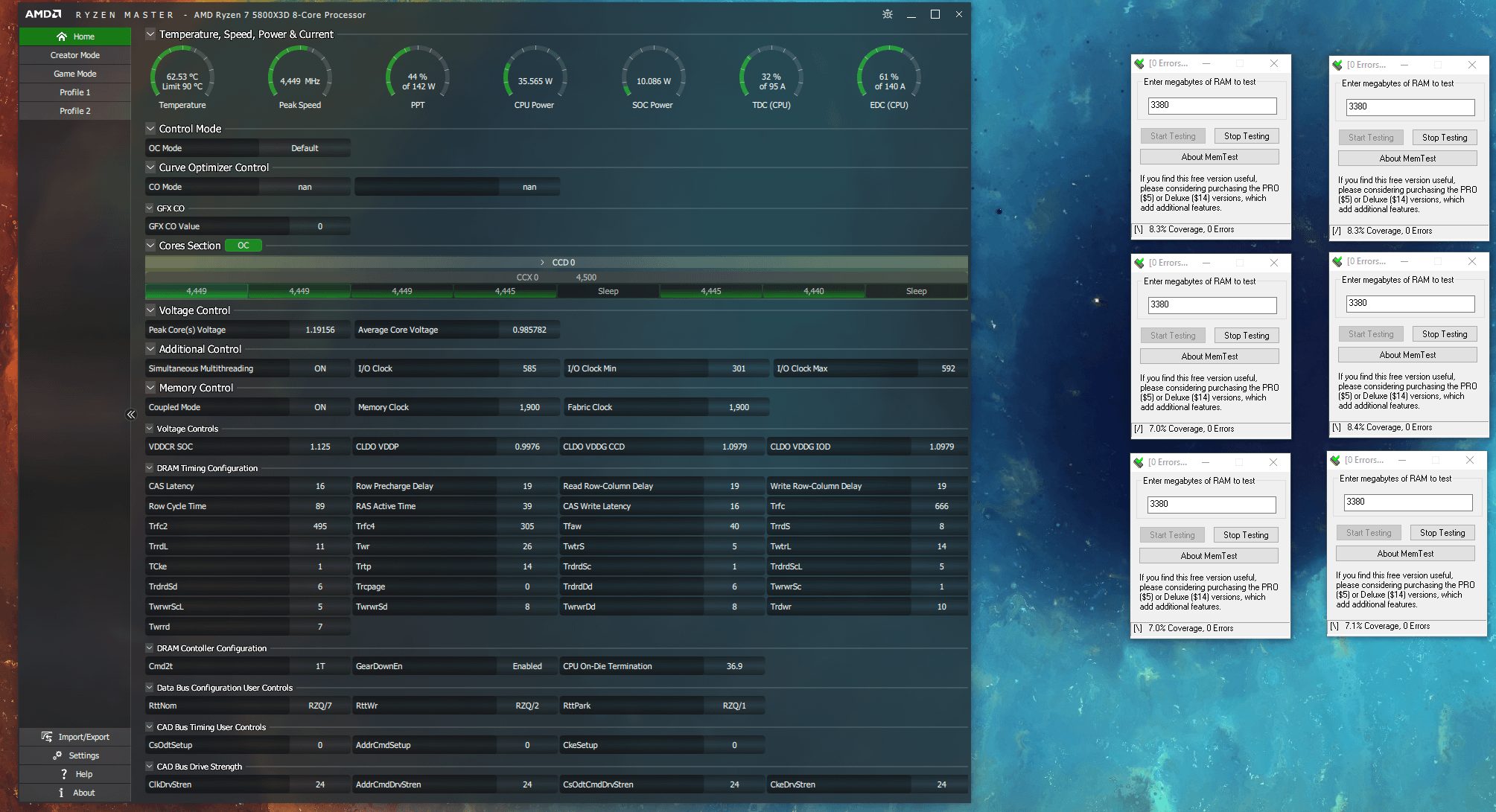Toggle Simultaneous Multithreading ON value

320,368
